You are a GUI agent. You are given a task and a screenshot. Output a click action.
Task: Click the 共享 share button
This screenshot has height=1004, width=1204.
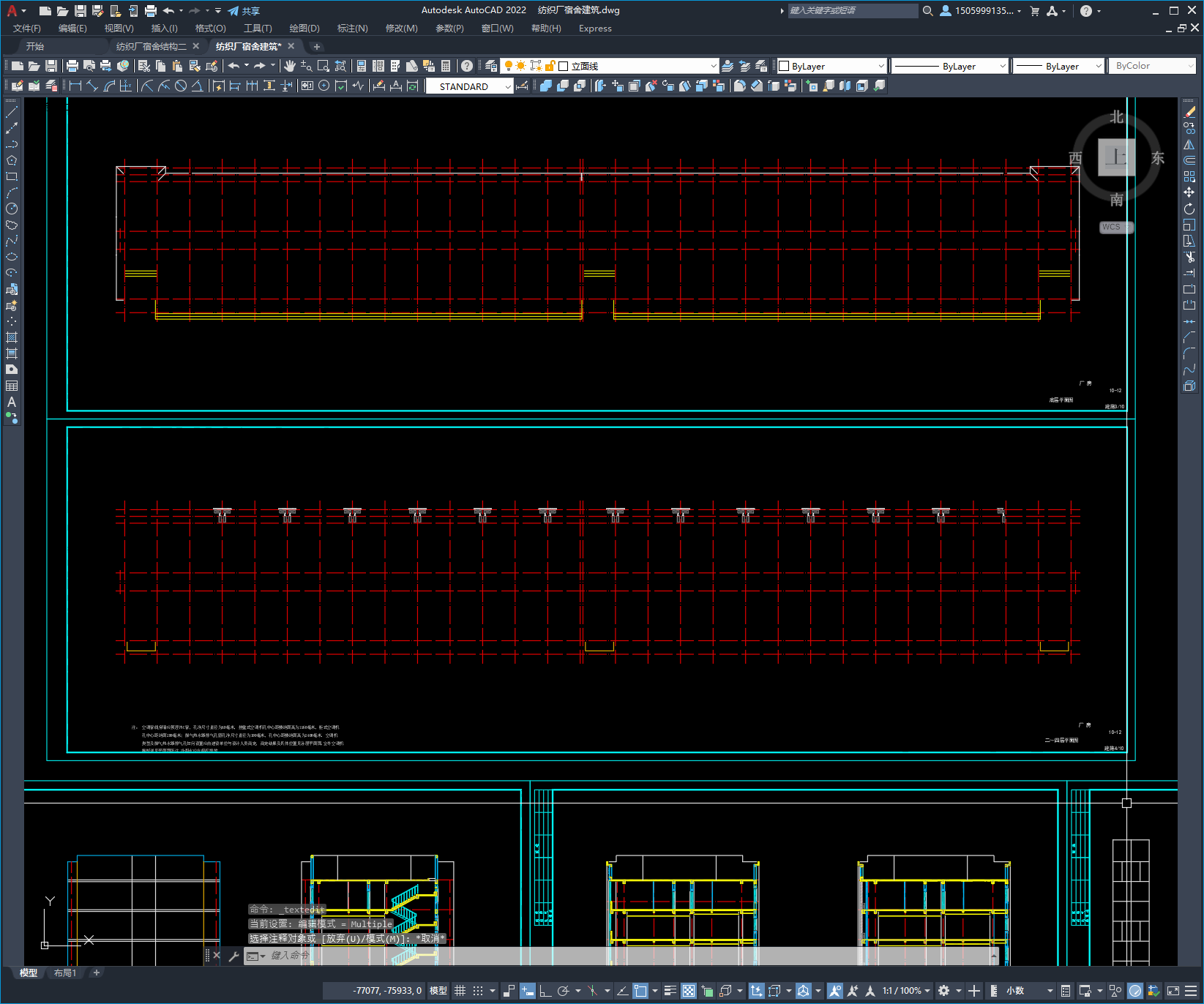point(244,11)
